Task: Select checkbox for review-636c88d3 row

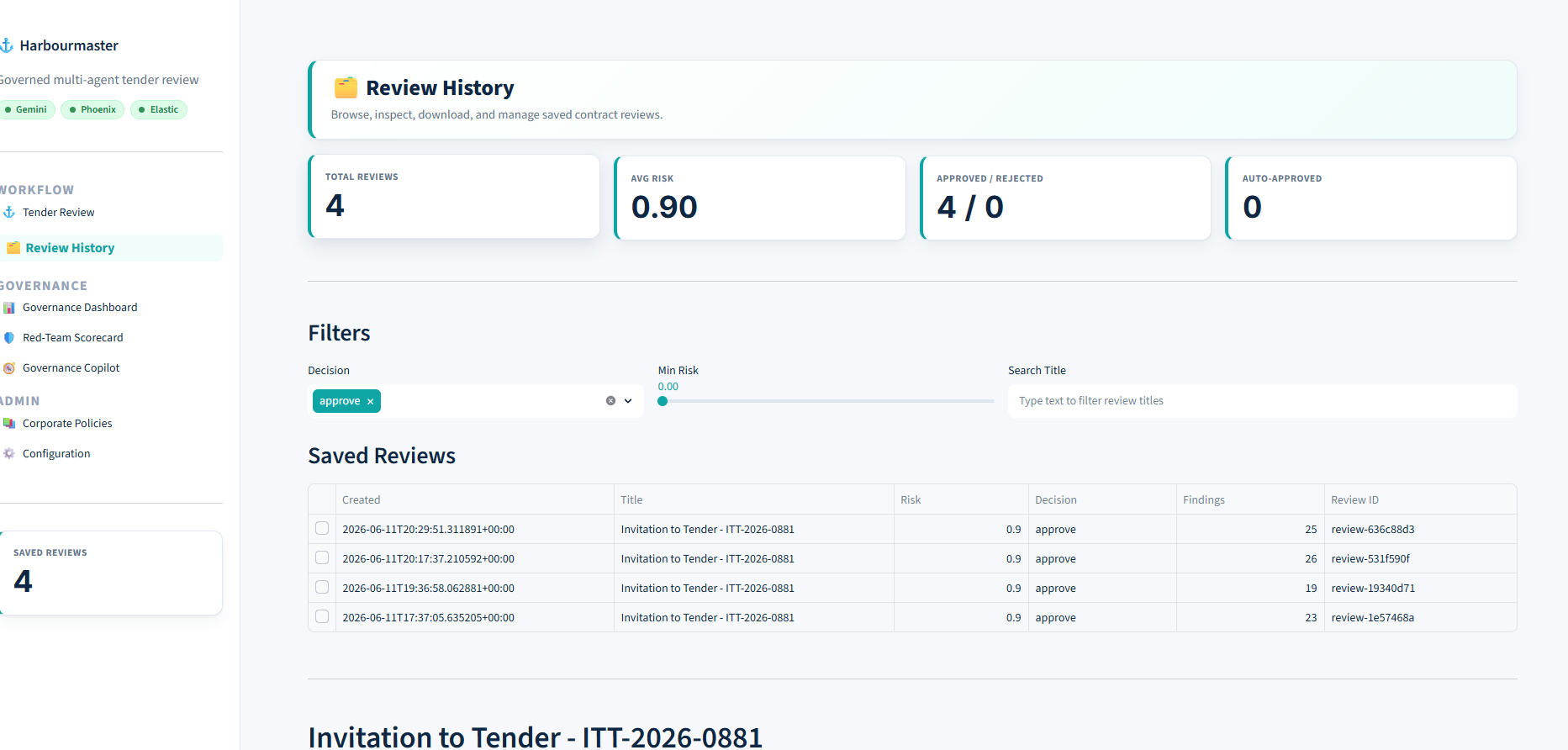Action: coord(322,529)
